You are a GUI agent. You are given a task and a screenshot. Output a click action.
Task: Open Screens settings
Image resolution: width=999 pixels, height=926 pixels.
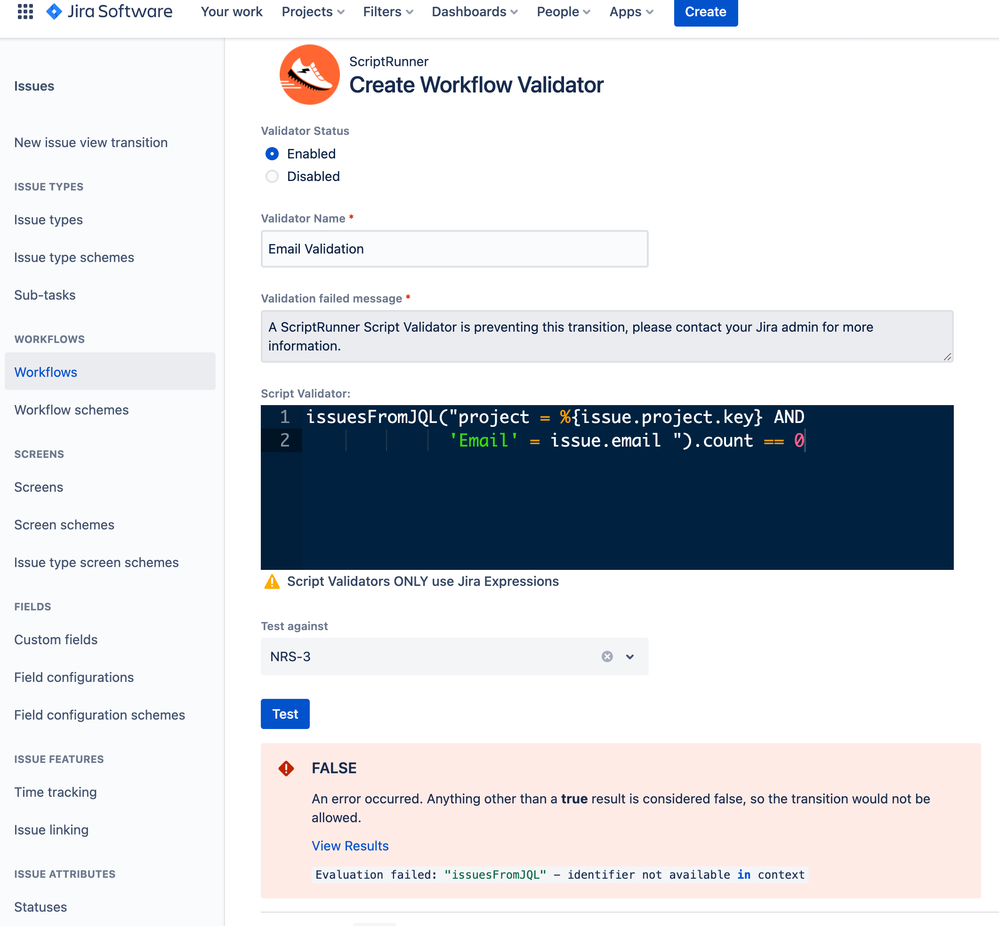coord(39,487)
